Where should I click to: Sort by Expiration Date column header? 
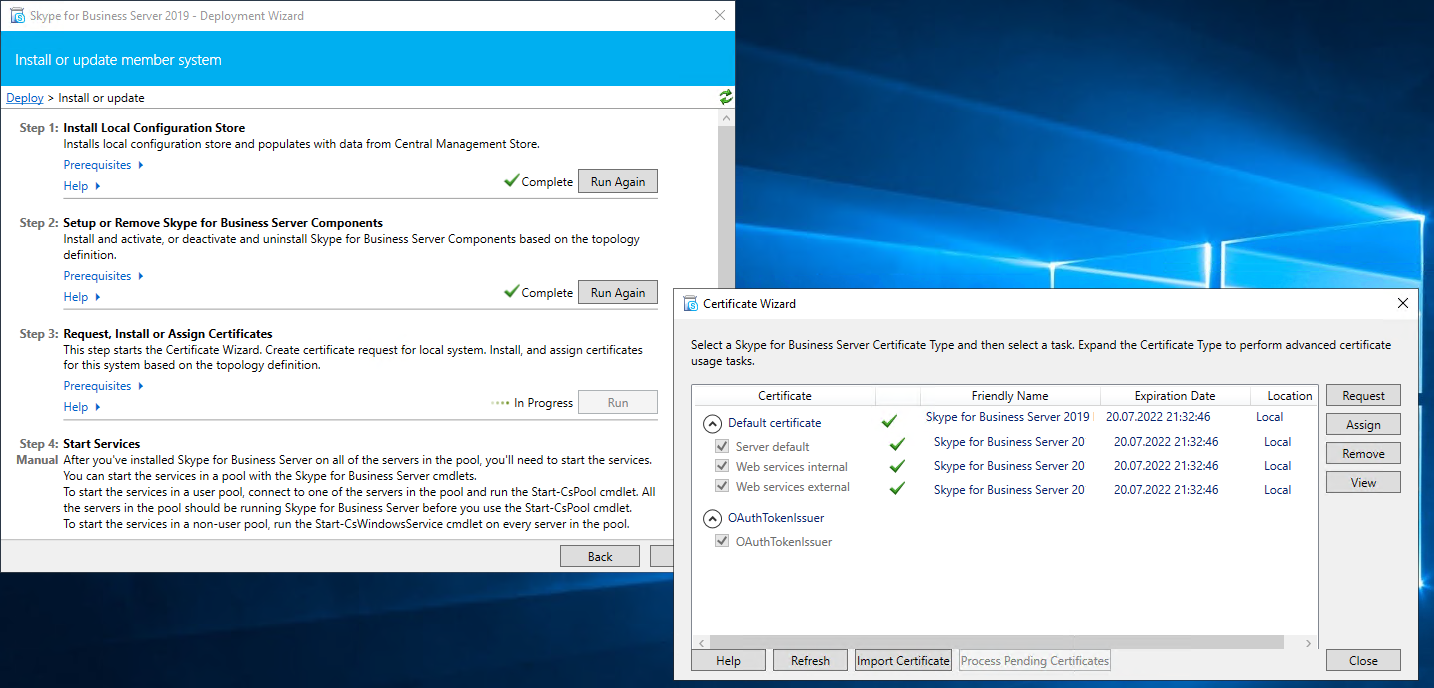[x=1174, y=396]
